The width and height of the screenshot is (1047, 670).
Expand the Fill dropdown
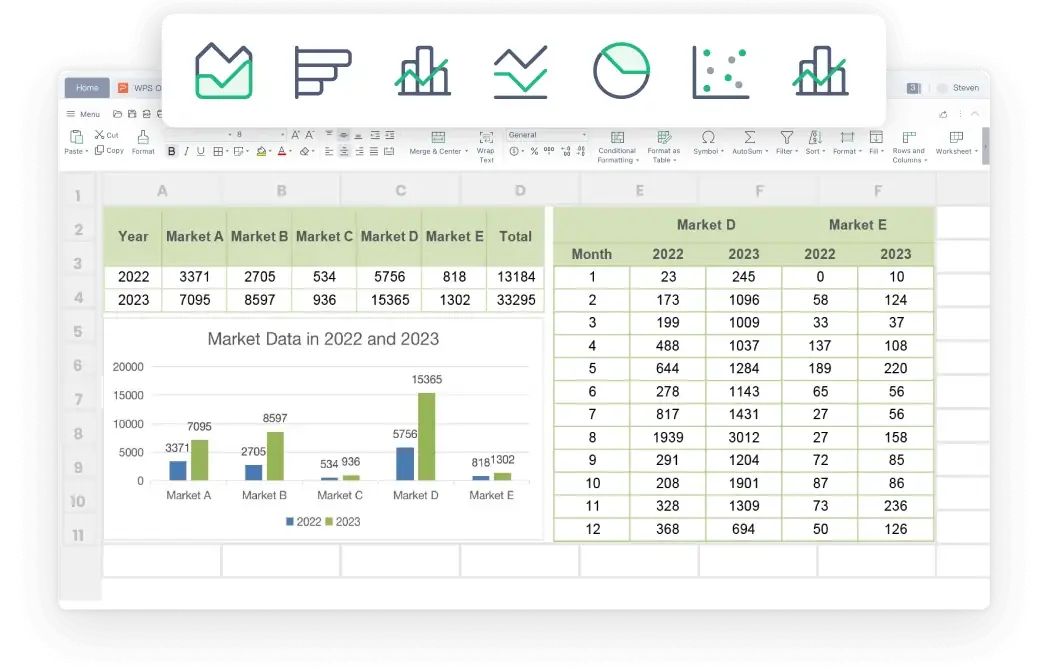coord(883,152)
